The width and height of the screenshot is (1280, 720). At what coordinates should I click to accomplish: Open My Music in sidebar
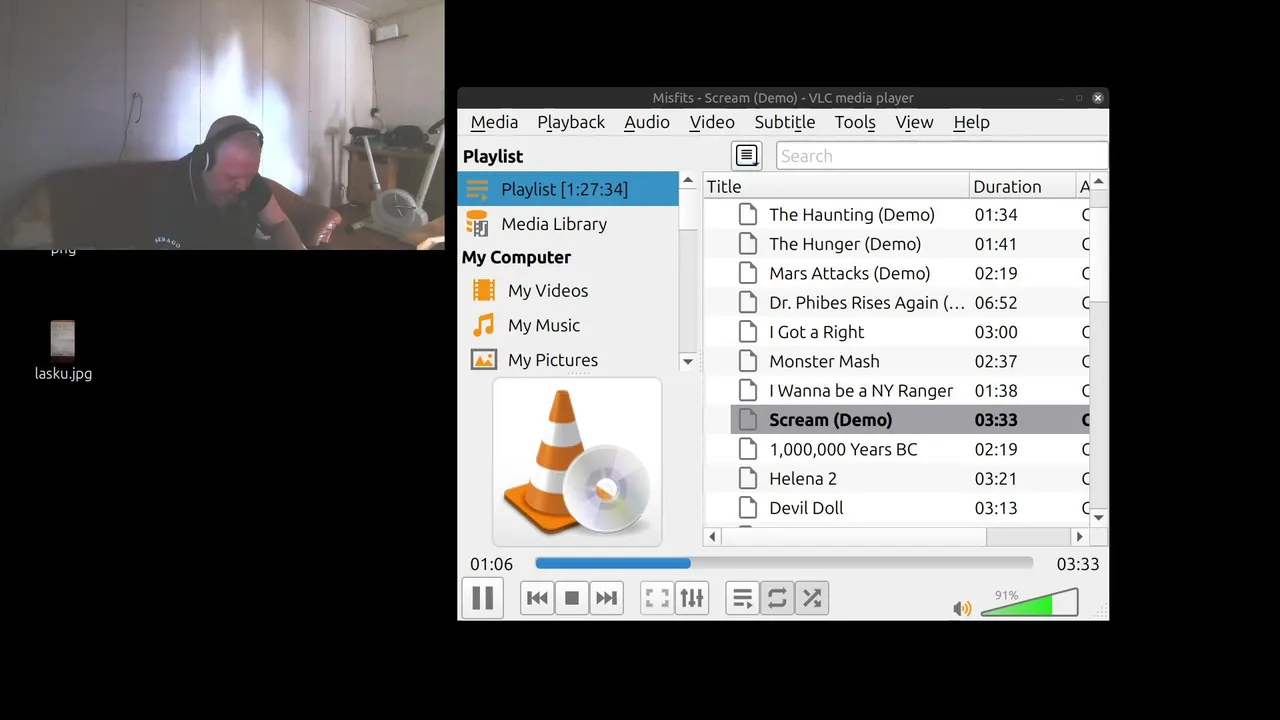tap(568, 325)
